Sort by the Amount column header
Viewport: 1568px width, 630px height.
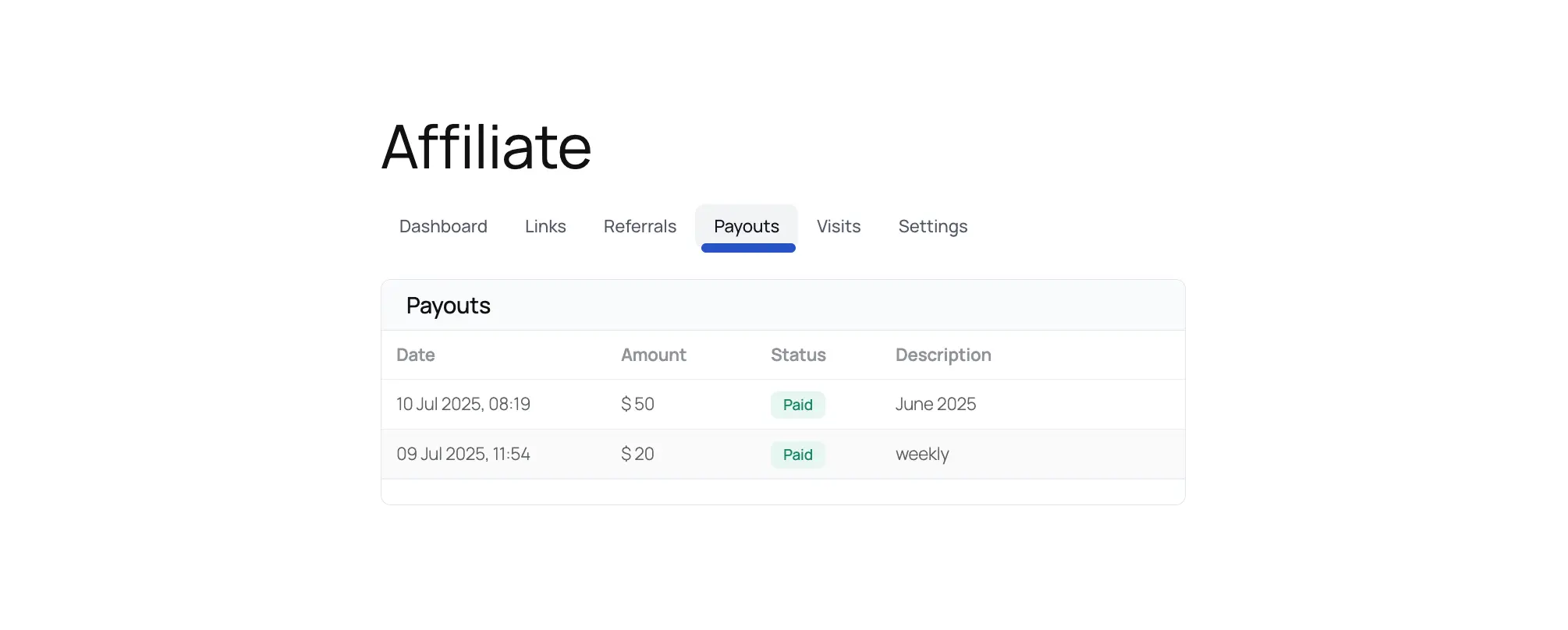click(x=653, y=355)
